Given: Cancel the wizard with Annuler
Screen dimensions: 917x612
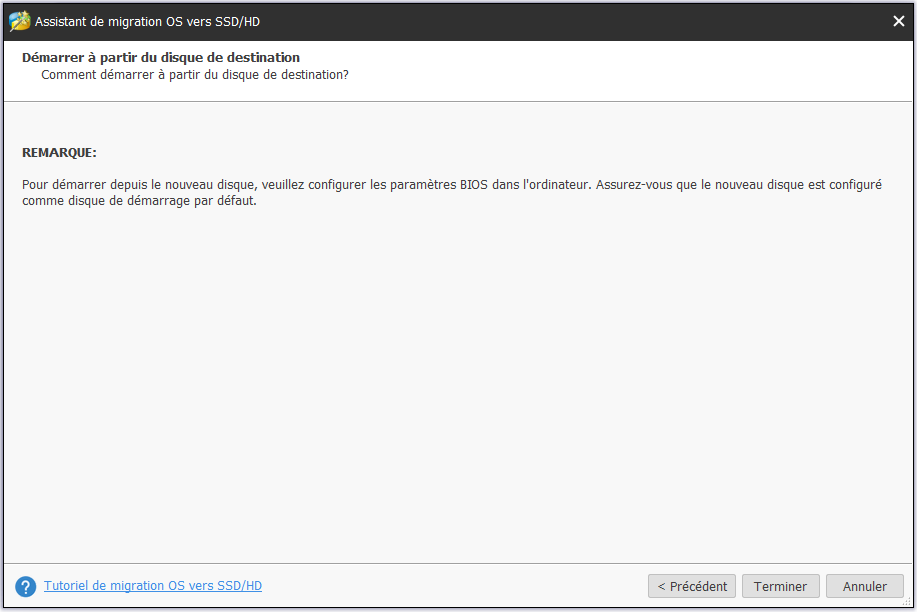Looking at the screenshot, I should (864, 586).
